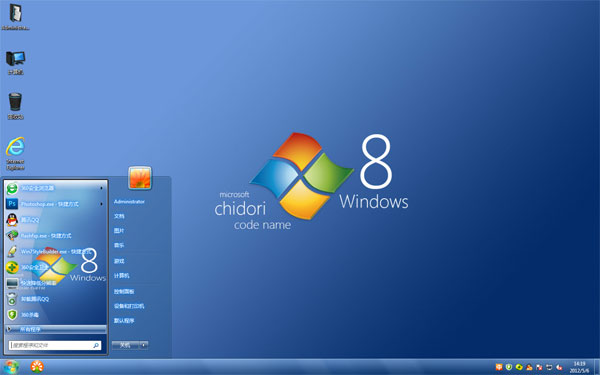This screenshot has width=600, height=375.
Task: Open shutdown options arrow next to 关机
Action: click(x=144, y=345)
